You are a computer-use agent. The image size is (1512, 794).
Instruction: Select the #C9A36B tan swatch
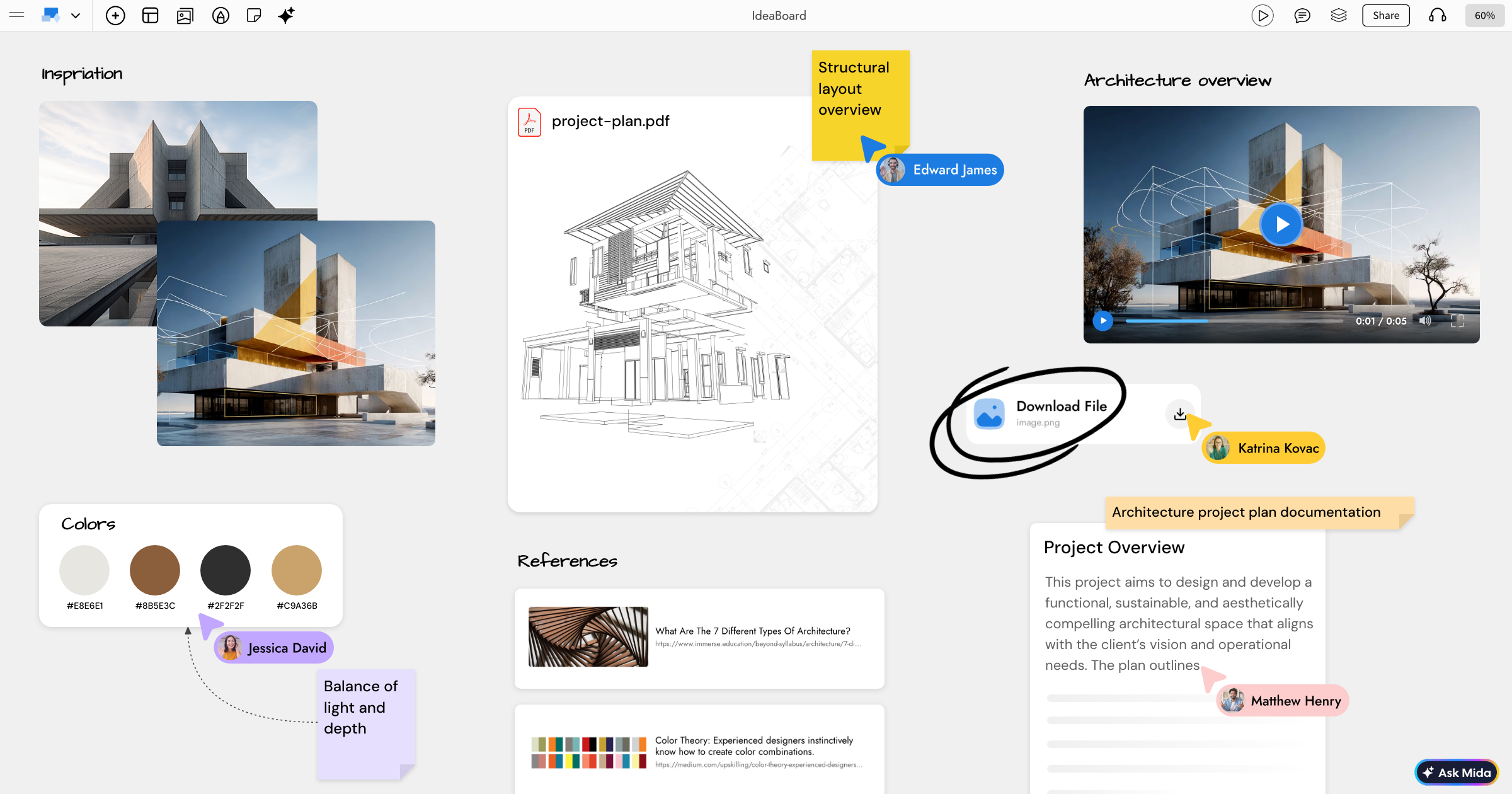297,570
